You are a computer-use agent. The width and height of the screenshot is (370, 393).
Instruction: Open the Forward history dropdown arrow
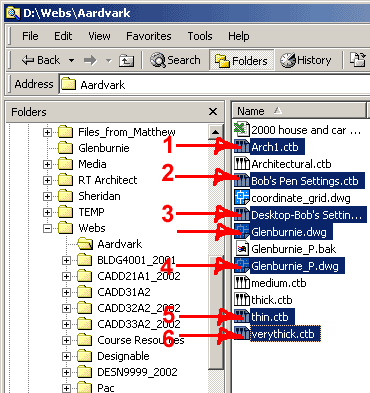click(108, 61)
